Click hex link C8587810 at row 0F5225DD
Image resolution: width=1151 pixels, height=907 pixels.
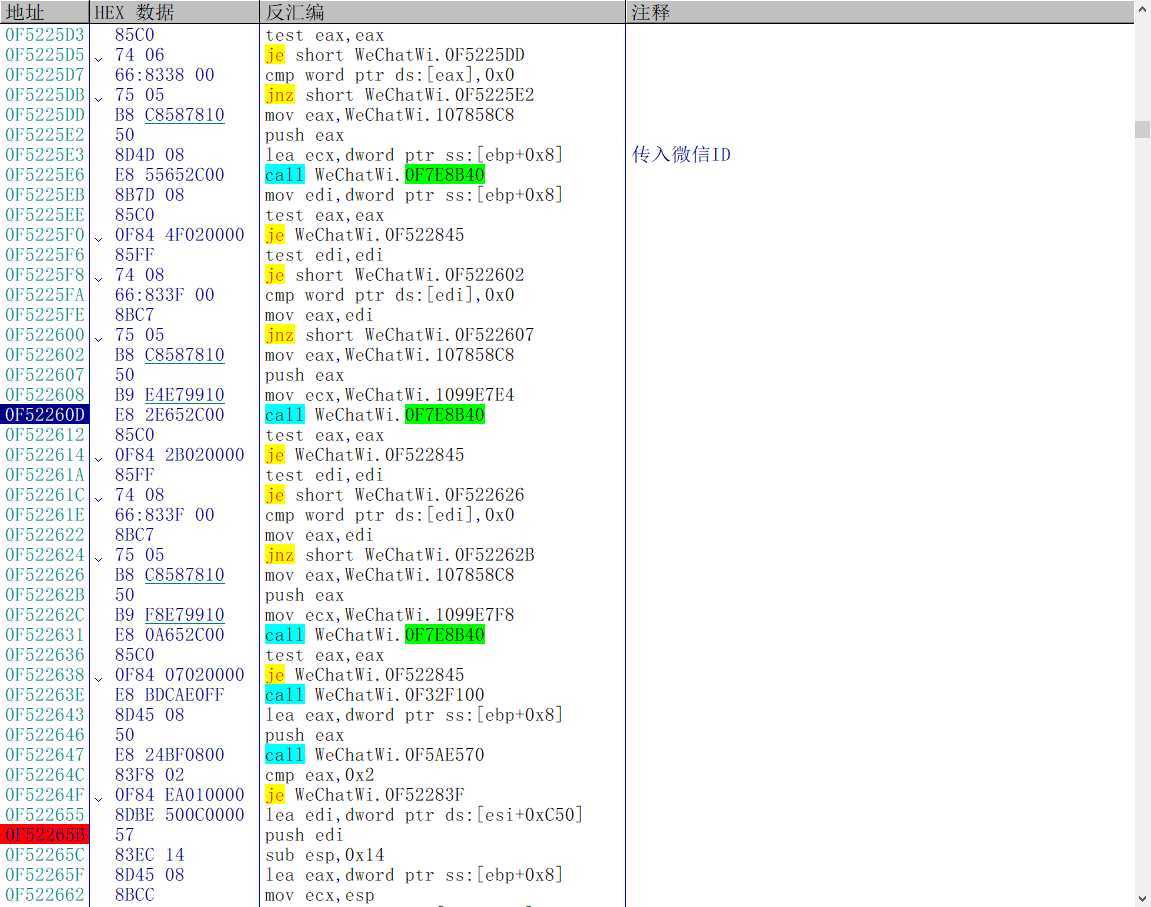(x=184, y=114)
